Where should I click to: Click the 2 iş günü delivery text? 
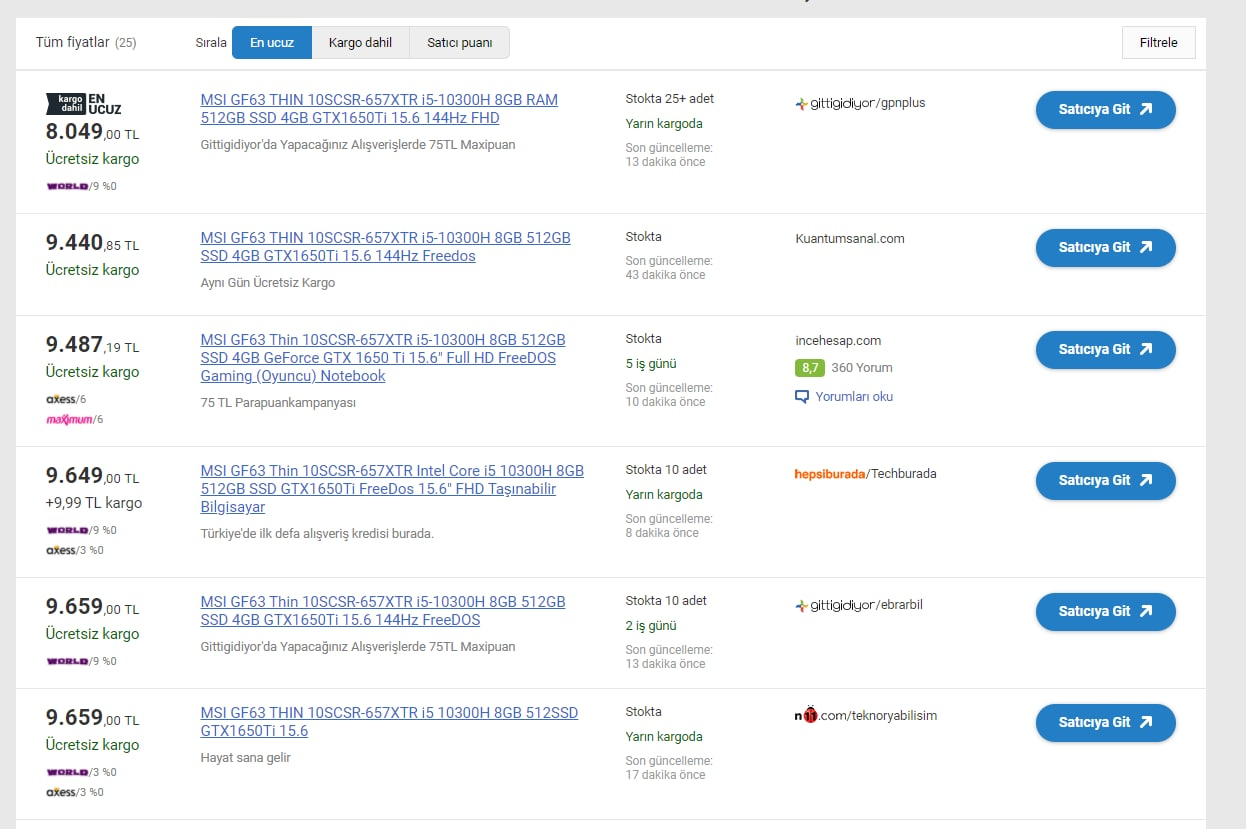click(651, 626)
